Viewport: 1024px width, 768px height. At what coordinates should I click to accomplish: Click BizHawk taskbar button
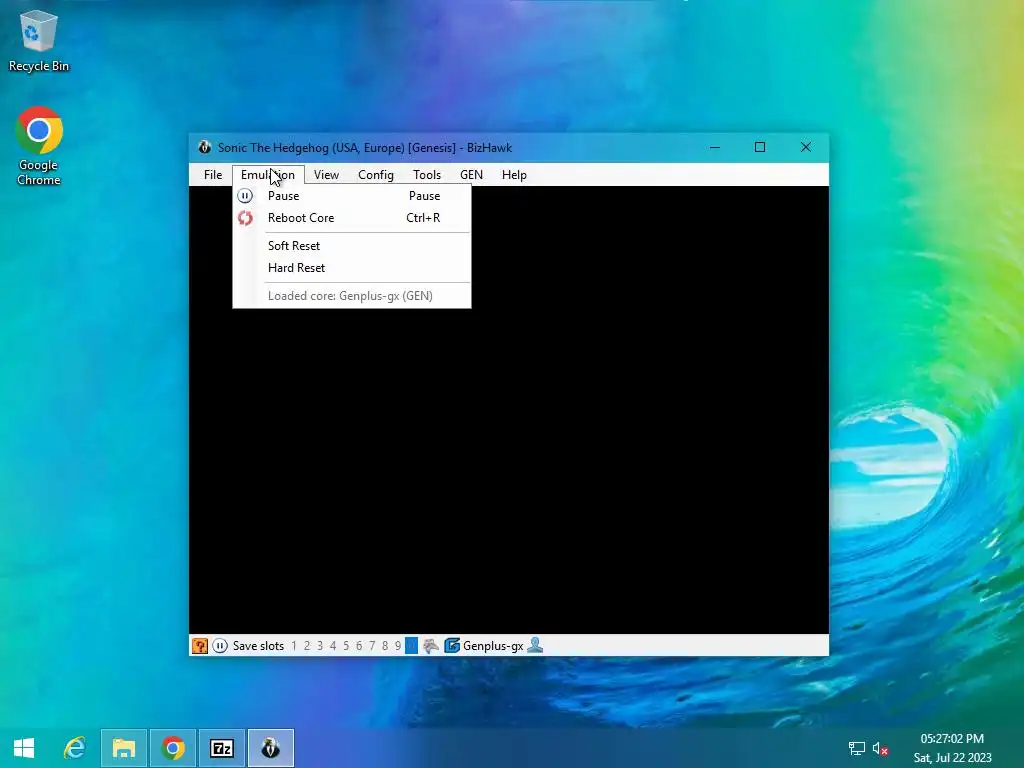tap(271, 748)
